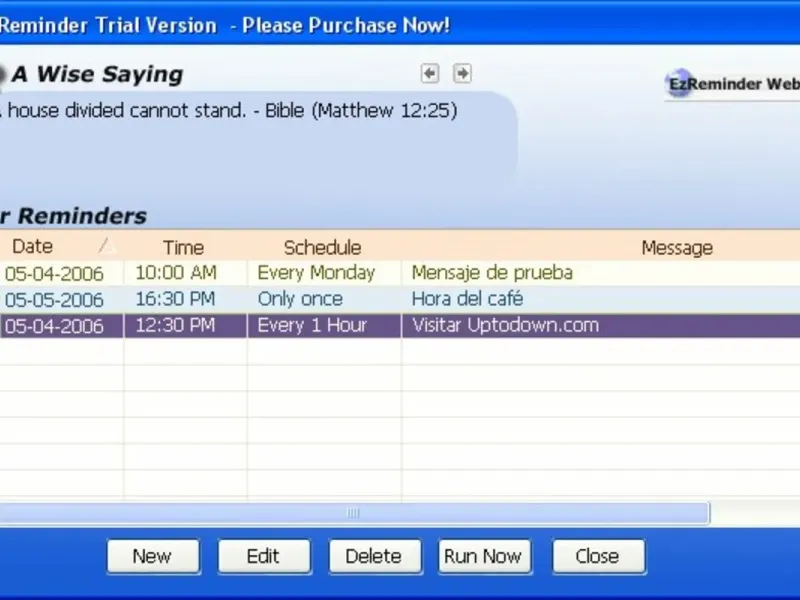Click the New reminder button
The width and height of the screenshot is (800, 600).
153,556
